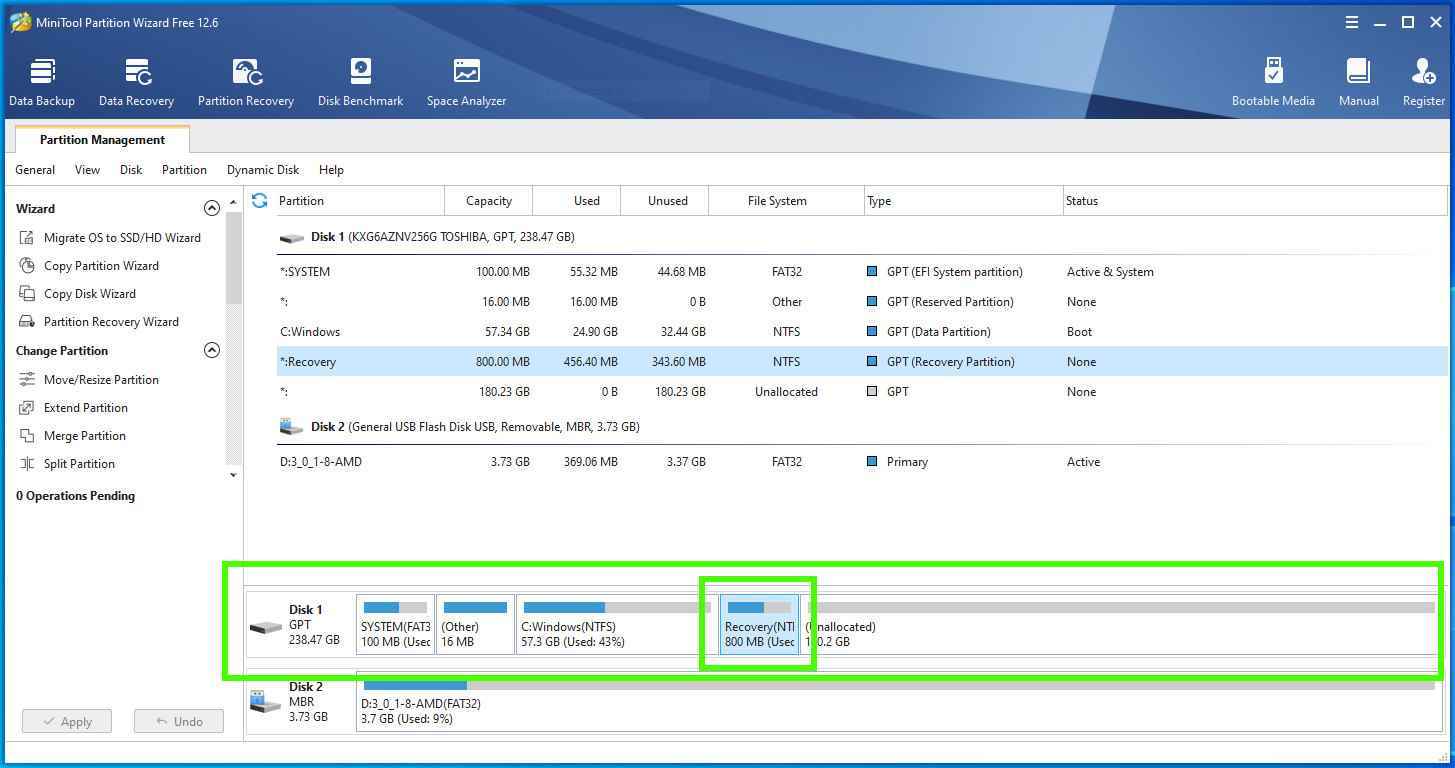This screenshot has height=768, width=1455.
Task: Select the Partition Management tab
Action: coord(102,140)
